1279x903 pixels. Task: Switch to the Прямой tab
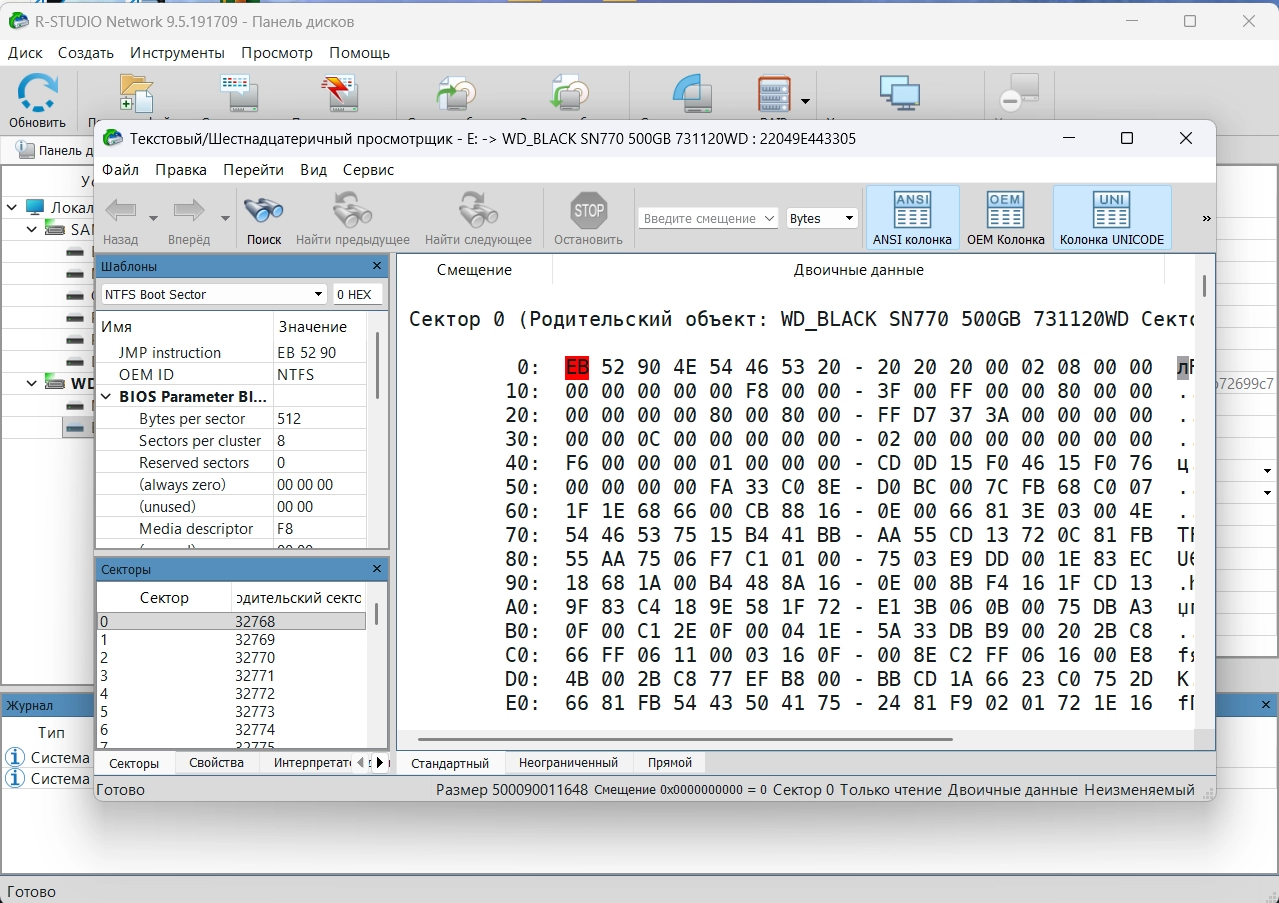[670, 763]
